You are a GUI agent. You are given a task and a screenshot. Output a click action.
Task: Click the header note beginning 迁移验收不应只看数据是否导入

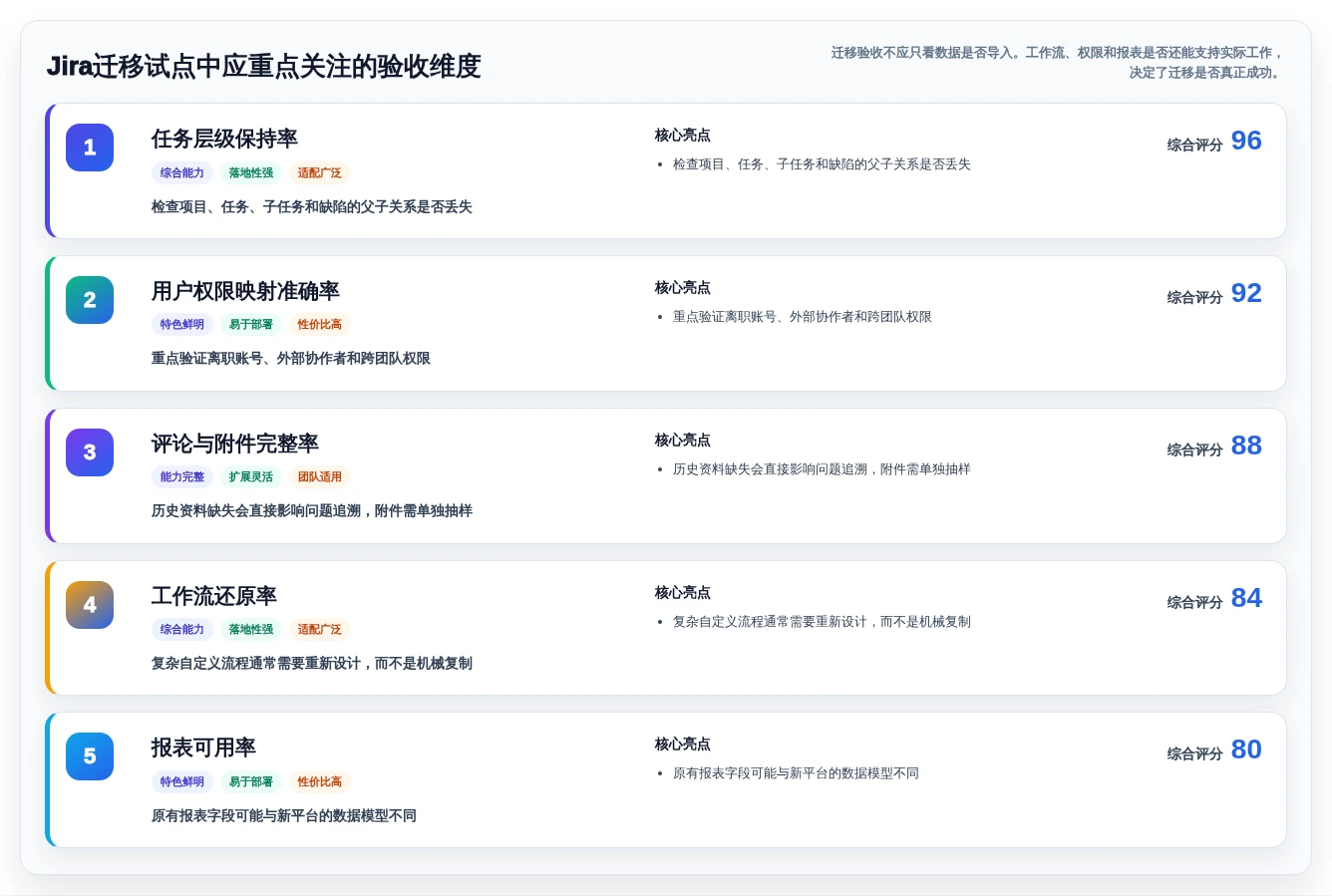(x=1057, y=62)
